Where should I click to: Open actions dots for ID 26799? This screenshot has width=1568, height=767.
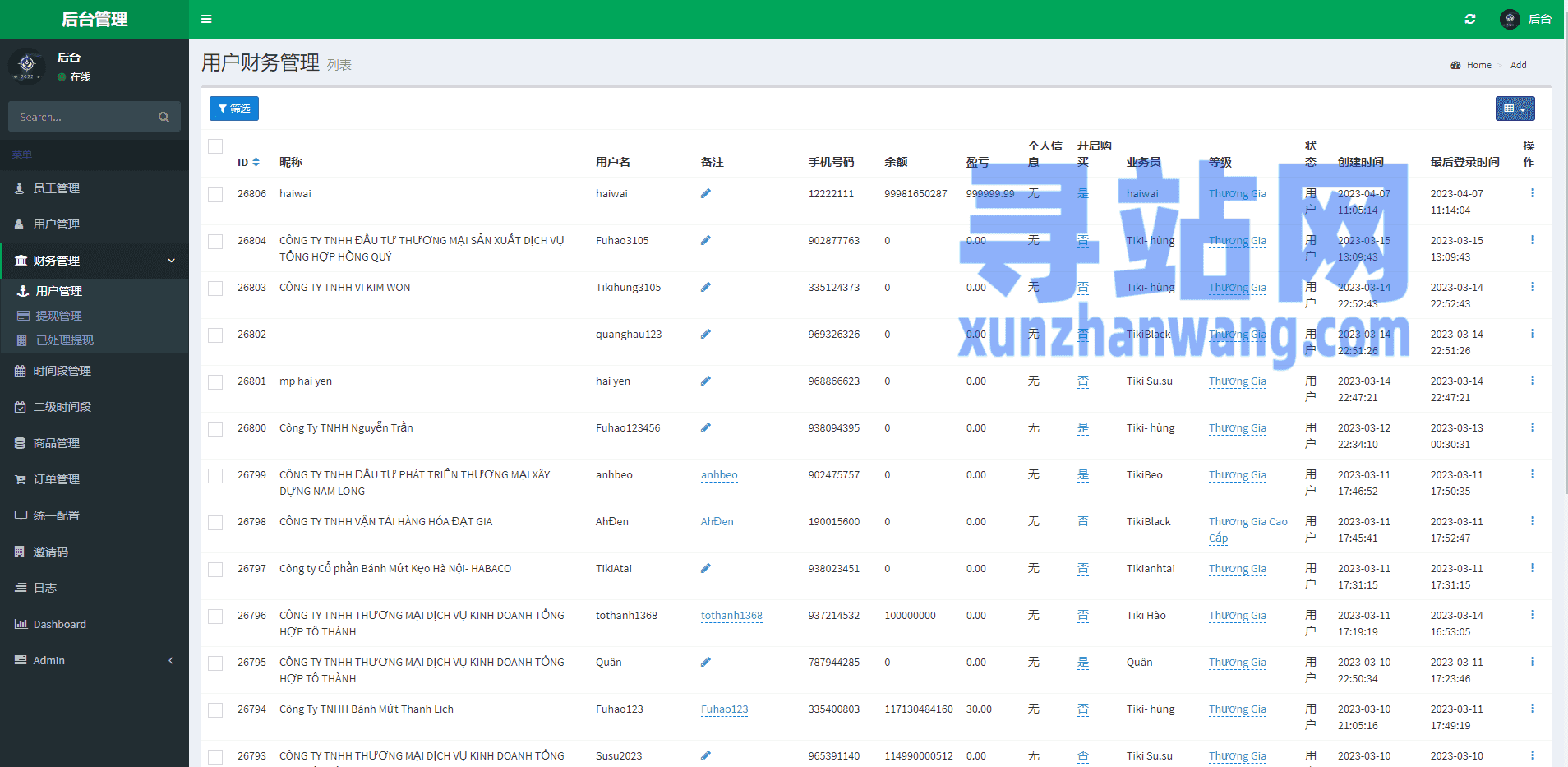(x=1533, y=474)
